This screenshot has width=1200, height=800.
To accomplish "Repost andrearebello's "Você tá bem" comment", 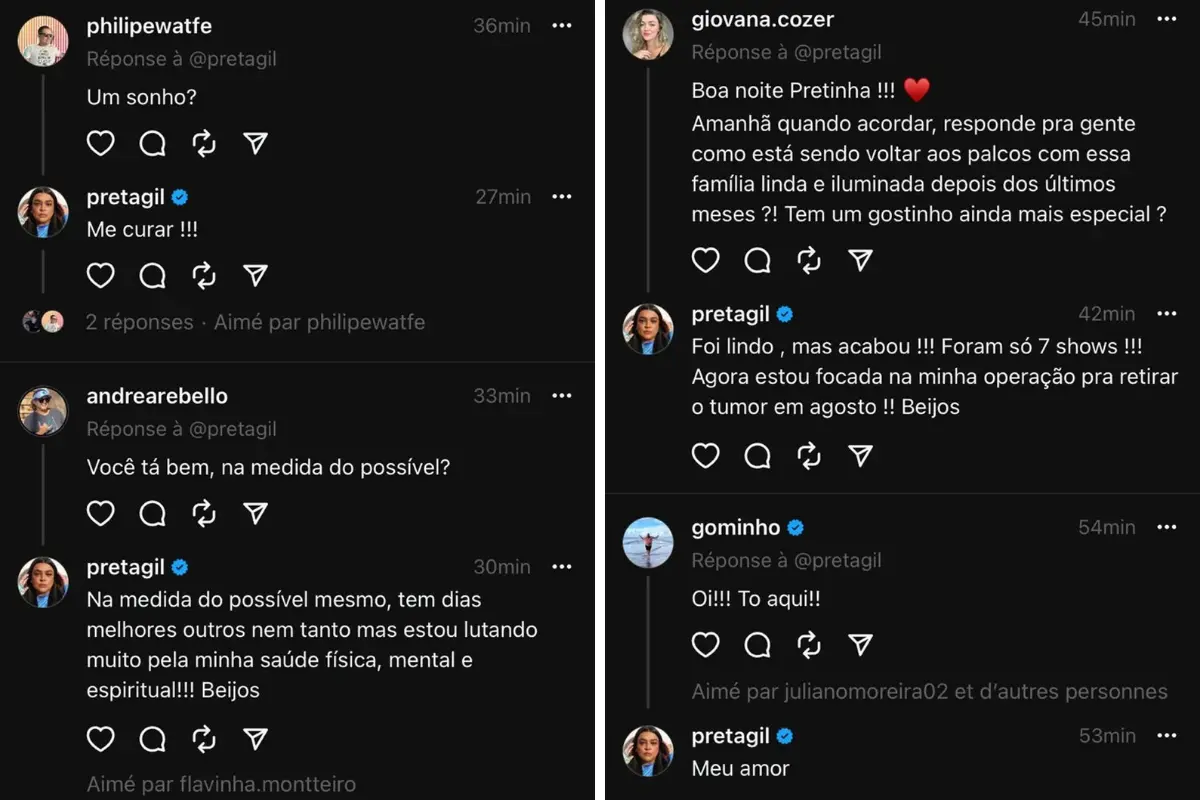I will click(204, 513).
